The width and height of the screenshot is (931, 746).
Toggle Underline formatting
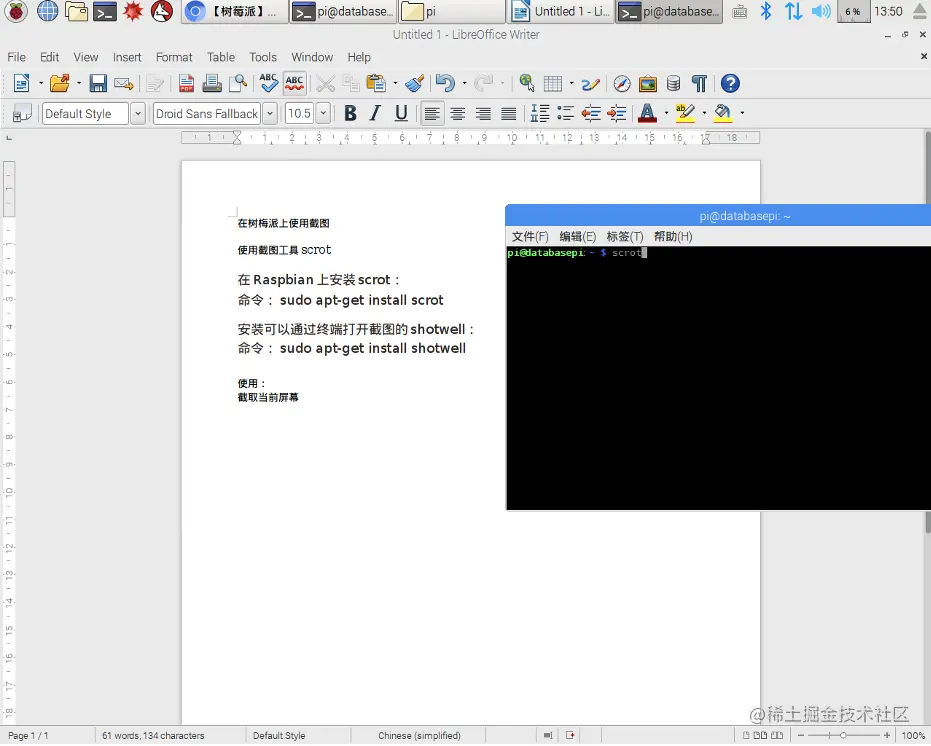click(x=401, y=113)
